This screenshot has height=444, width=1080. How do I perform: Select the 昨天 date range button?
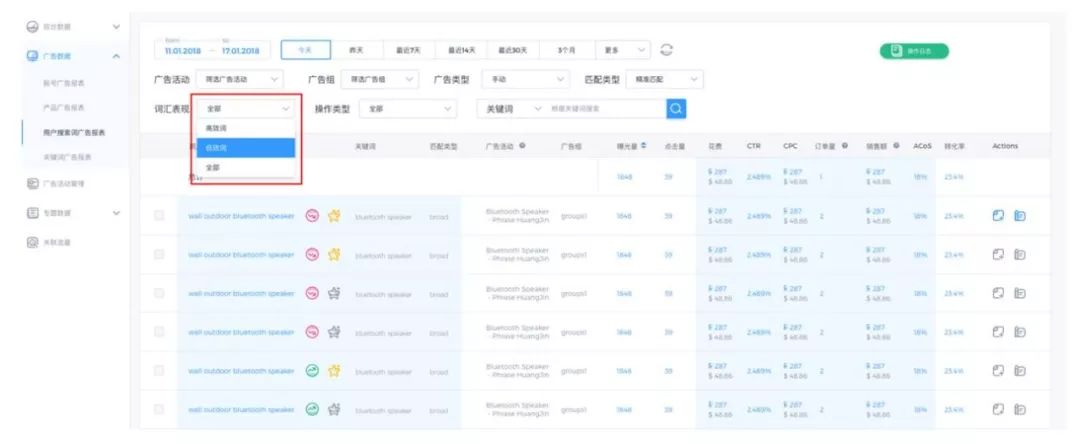[x=355, y=50]
